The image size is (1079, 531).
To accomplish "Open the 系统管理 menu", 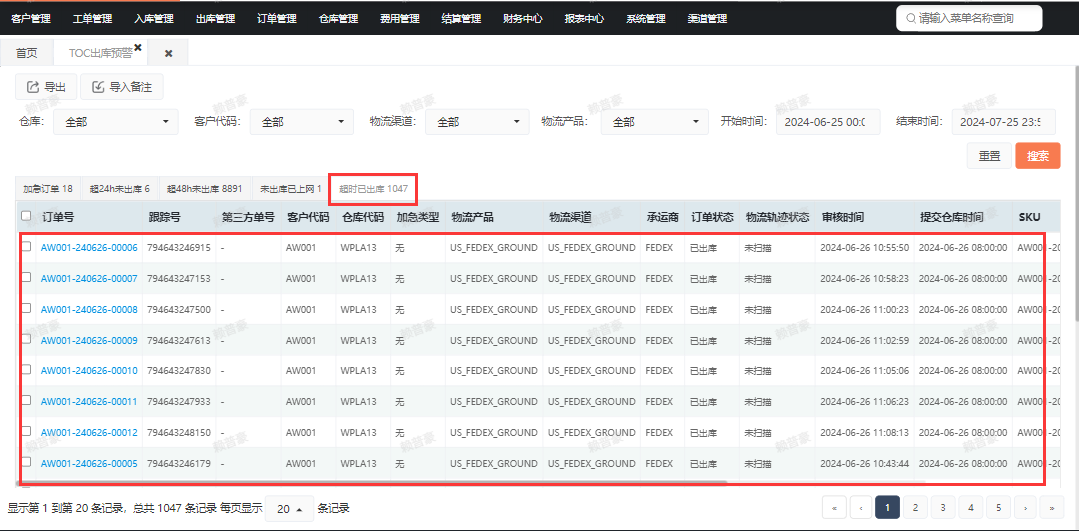I will (645, 19).
